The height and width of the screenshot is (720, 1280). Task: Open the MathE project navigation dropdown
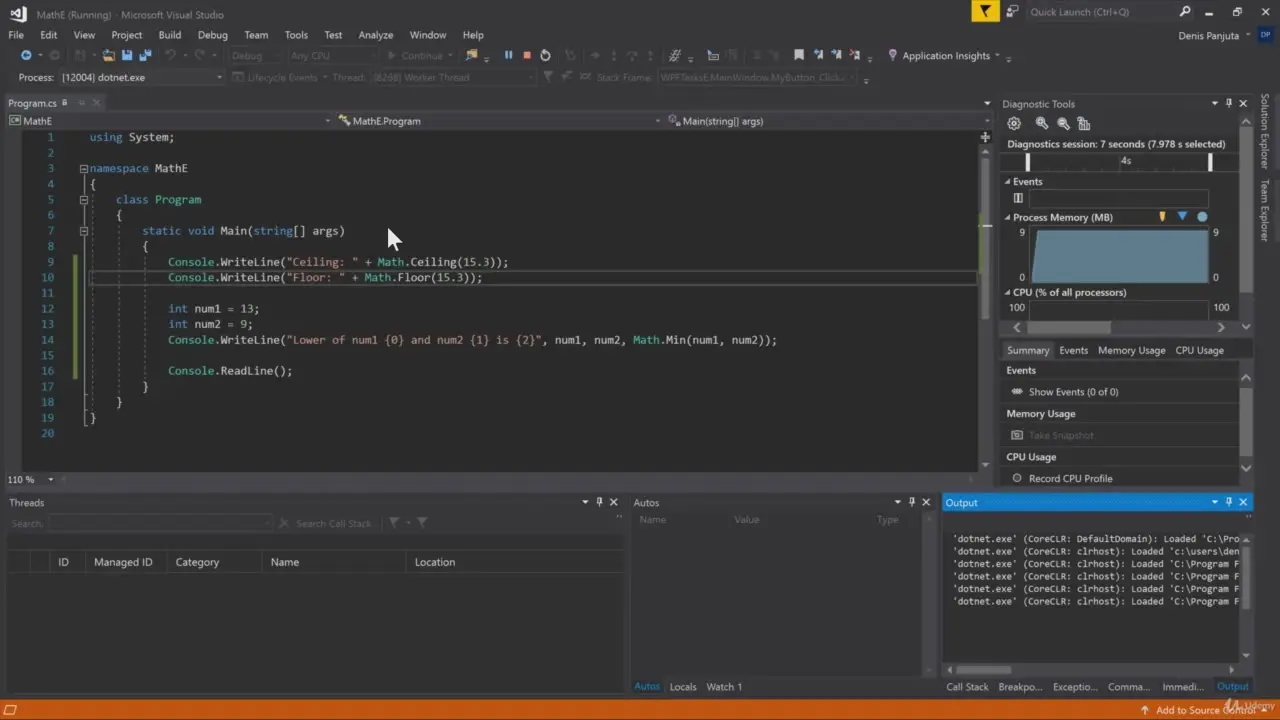(x=169, y=121)
